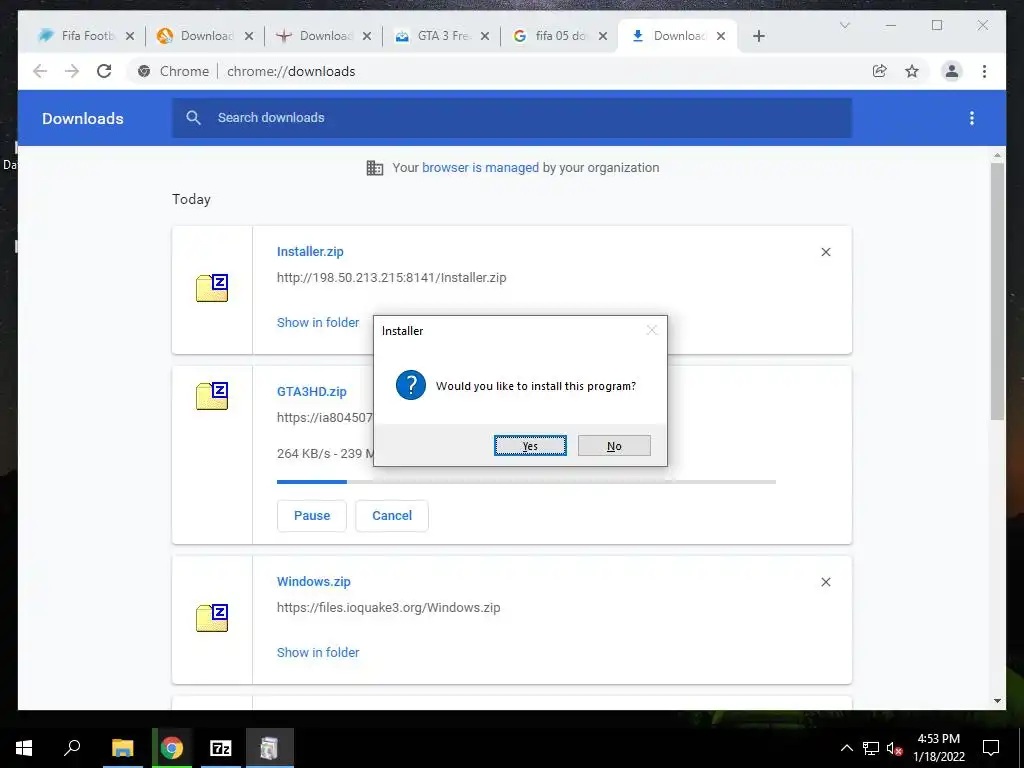Switch to the GTA 3 Free tab
This screenshot has height=768, width=1024.
tap(432, 36)
